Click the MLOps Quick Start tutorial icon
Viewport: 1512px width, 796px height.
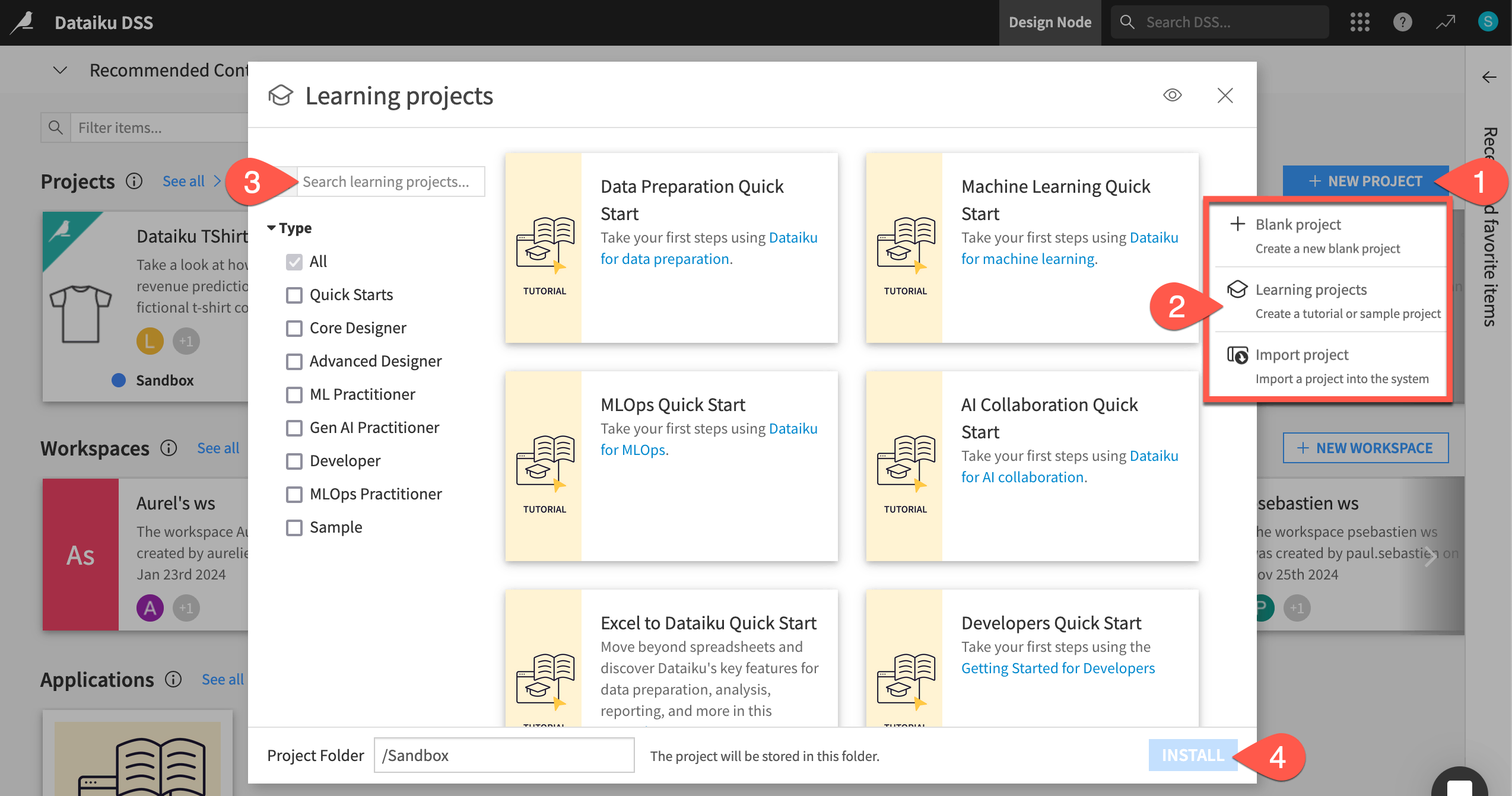click(544, 464)
